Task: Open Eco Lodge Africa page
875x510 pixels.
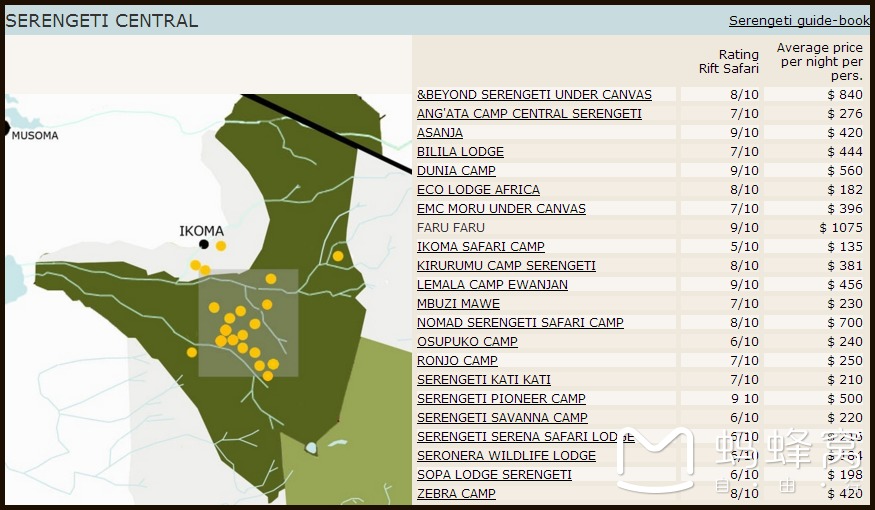Action: coord(478,190)
